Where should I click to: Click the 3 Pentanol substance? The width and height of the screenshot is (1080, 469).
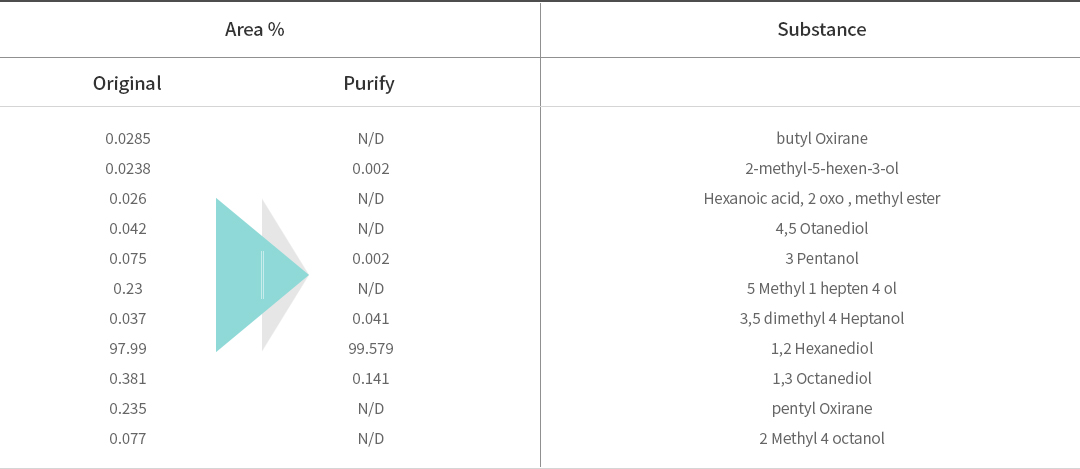(x=822, y=259)
